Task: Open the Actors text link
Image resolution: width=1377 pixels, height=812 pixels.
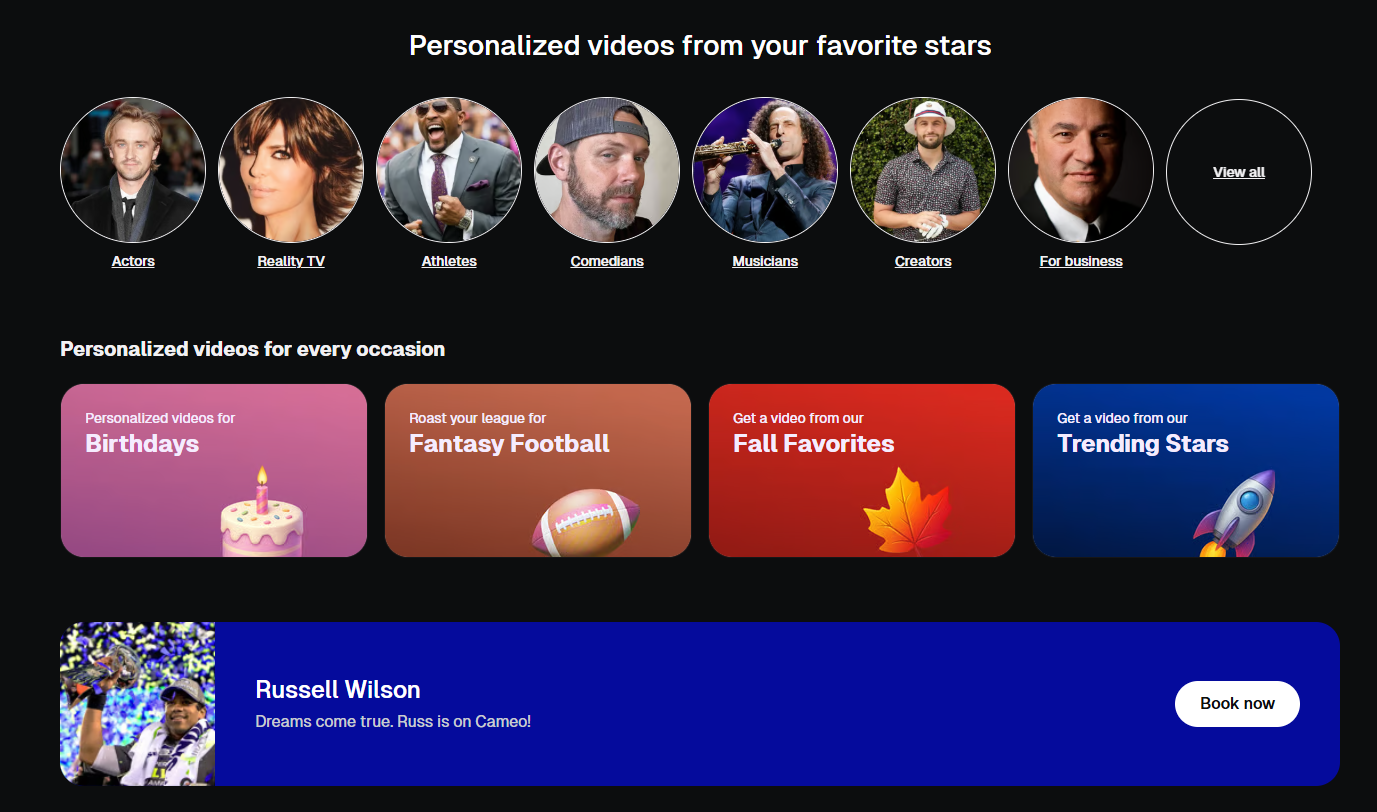Action: [x=133, y=261]
